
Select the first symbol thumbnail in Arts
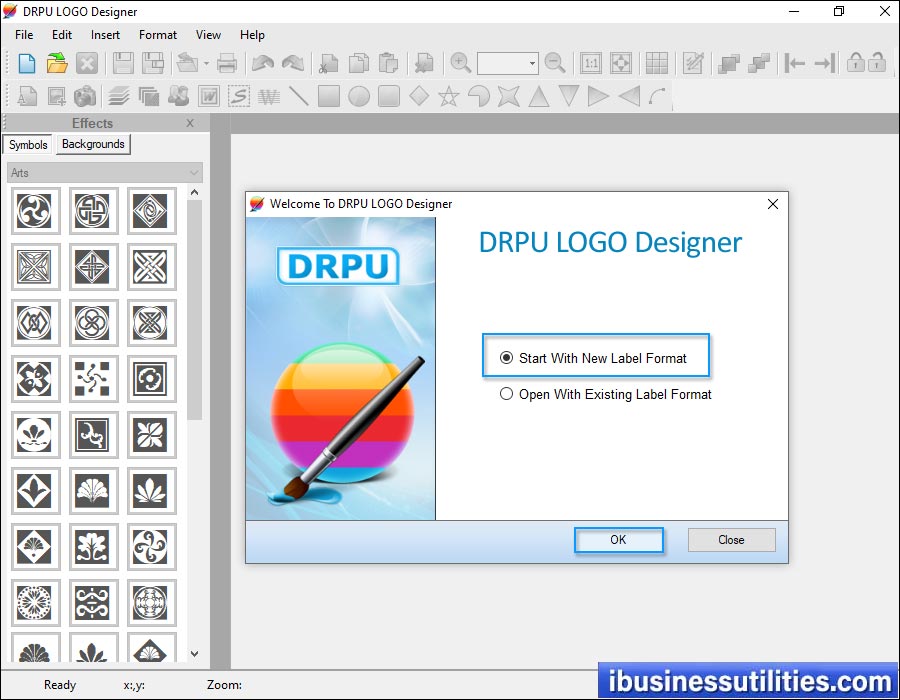36,211
